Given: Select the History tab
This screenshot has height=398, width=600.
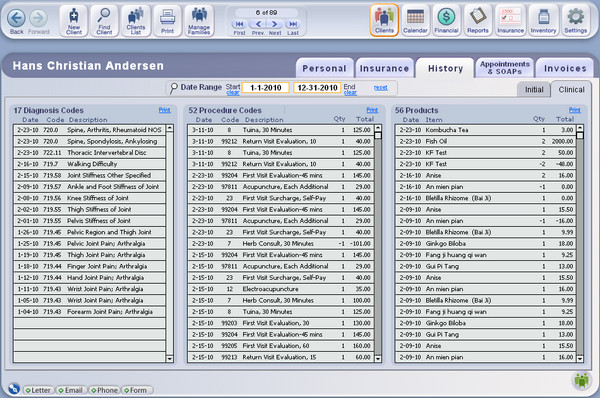Looking at the screenshot, I should (445, 69).
